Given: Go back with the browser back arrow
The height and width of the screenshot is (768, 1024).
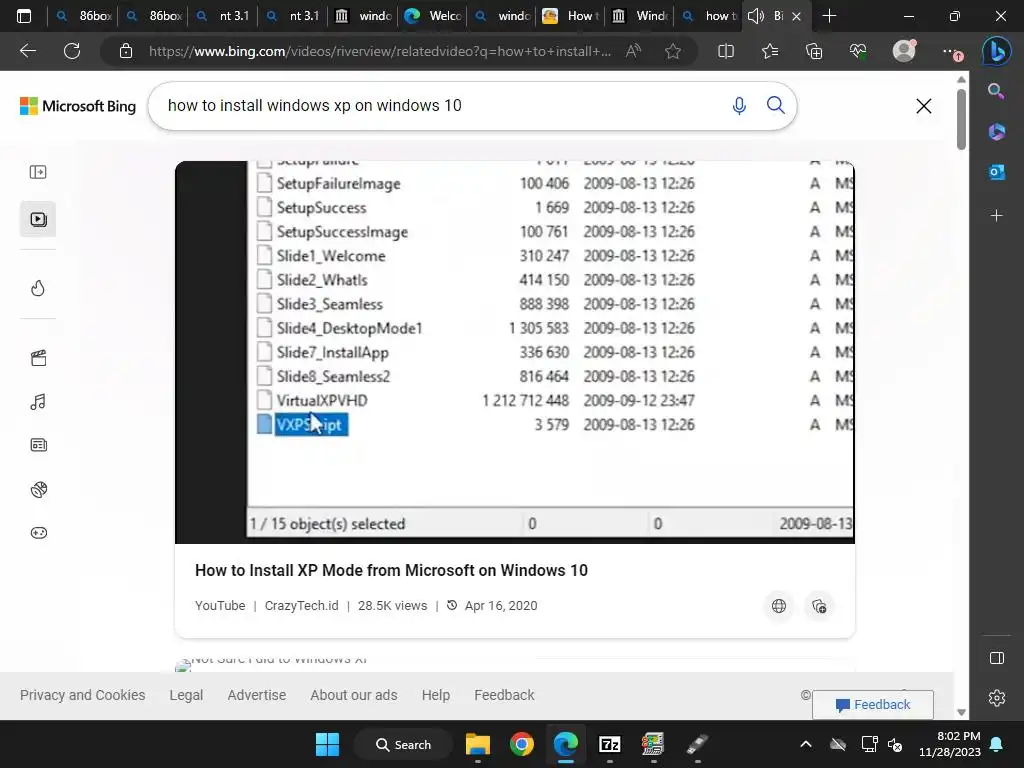Looking at the screenshot, I should (x=28, y=51).
